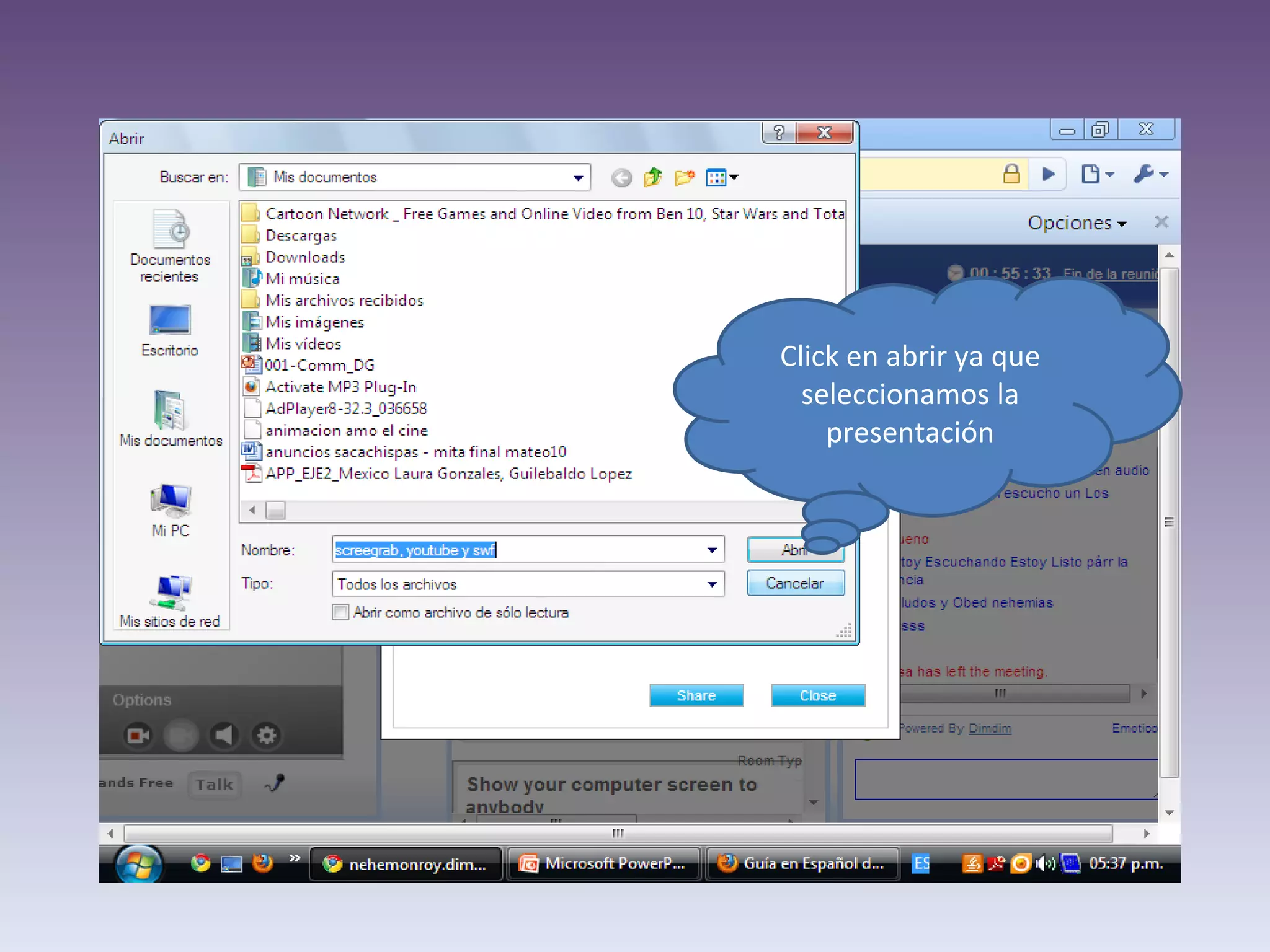
Task: Select the Downloads folder
Action: (x=294, y=257)
